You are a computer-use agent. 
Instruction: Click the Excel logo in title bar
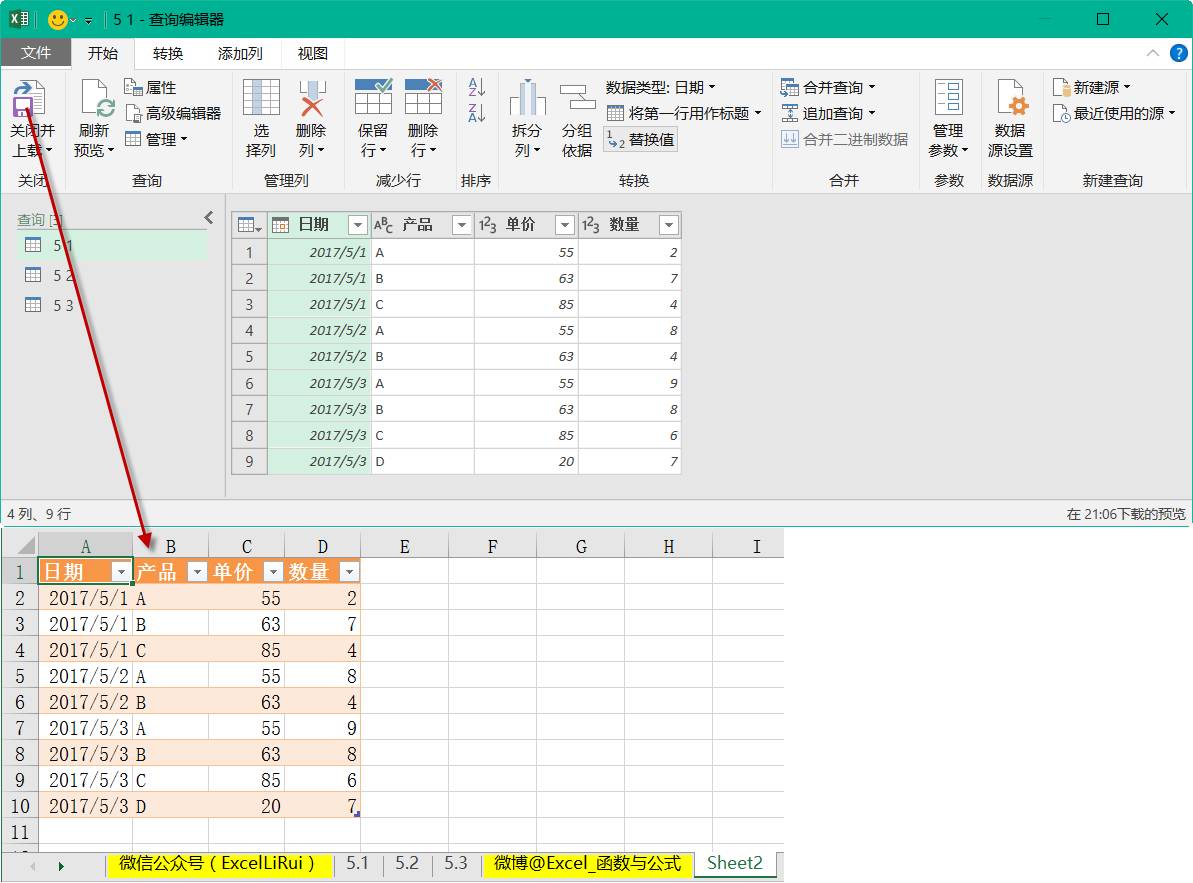(19, 19)
